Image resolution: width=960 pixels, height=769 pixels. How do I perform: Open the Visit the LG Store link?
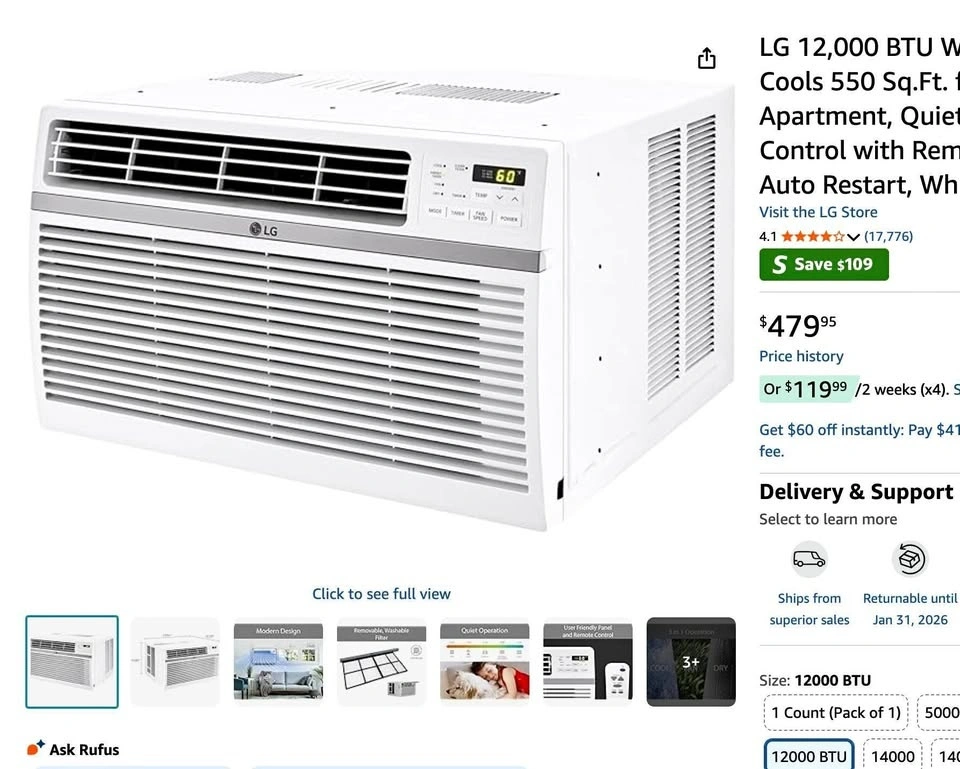818,212
